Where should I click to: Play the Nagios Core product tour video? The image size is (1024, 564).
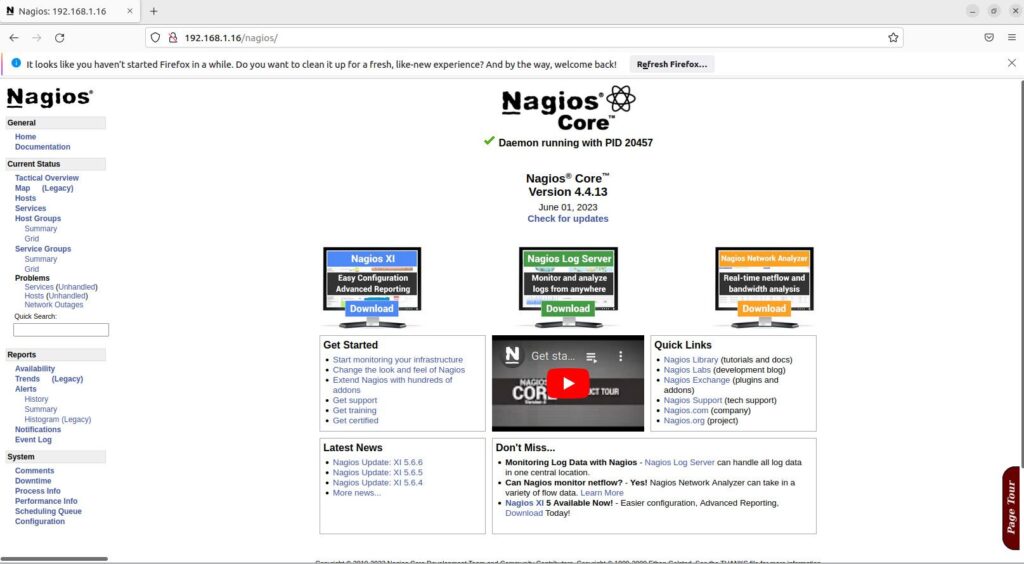(568, 384)
